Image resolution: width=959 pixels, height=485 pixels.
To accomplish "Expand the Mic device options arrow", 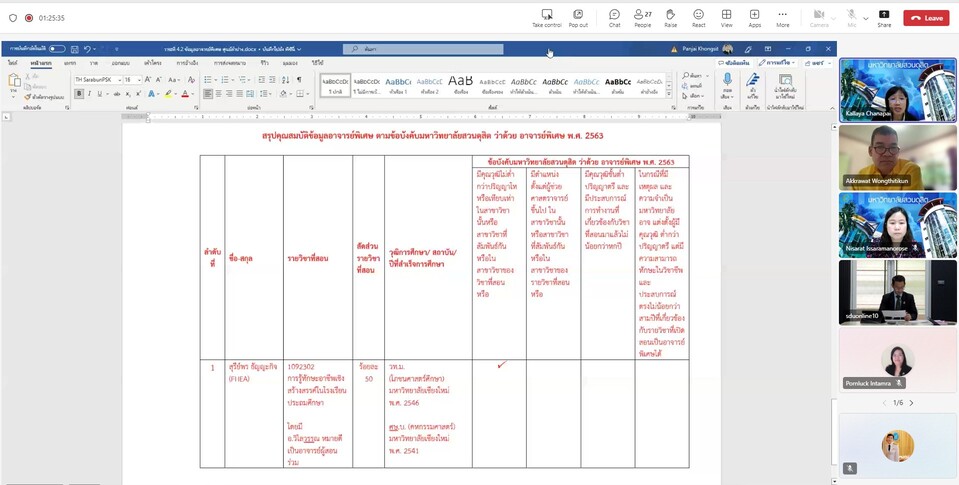I will (865, 18).
